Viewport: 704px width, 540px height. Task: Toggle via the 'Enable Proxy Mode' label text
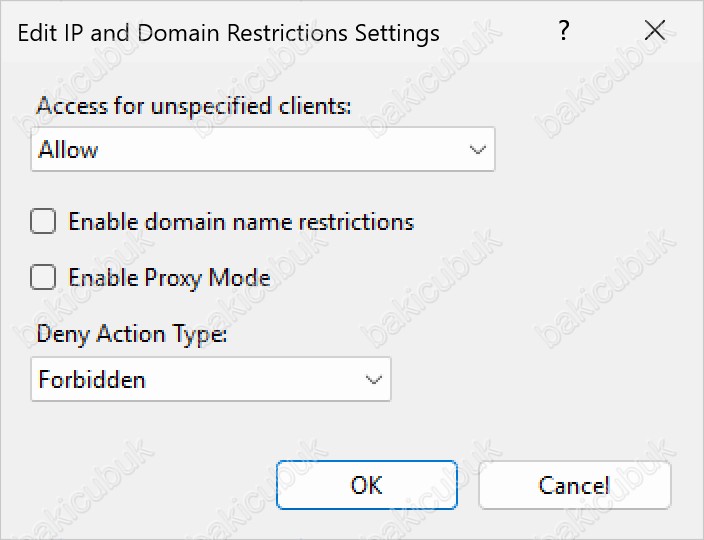[x=169, y=278]
